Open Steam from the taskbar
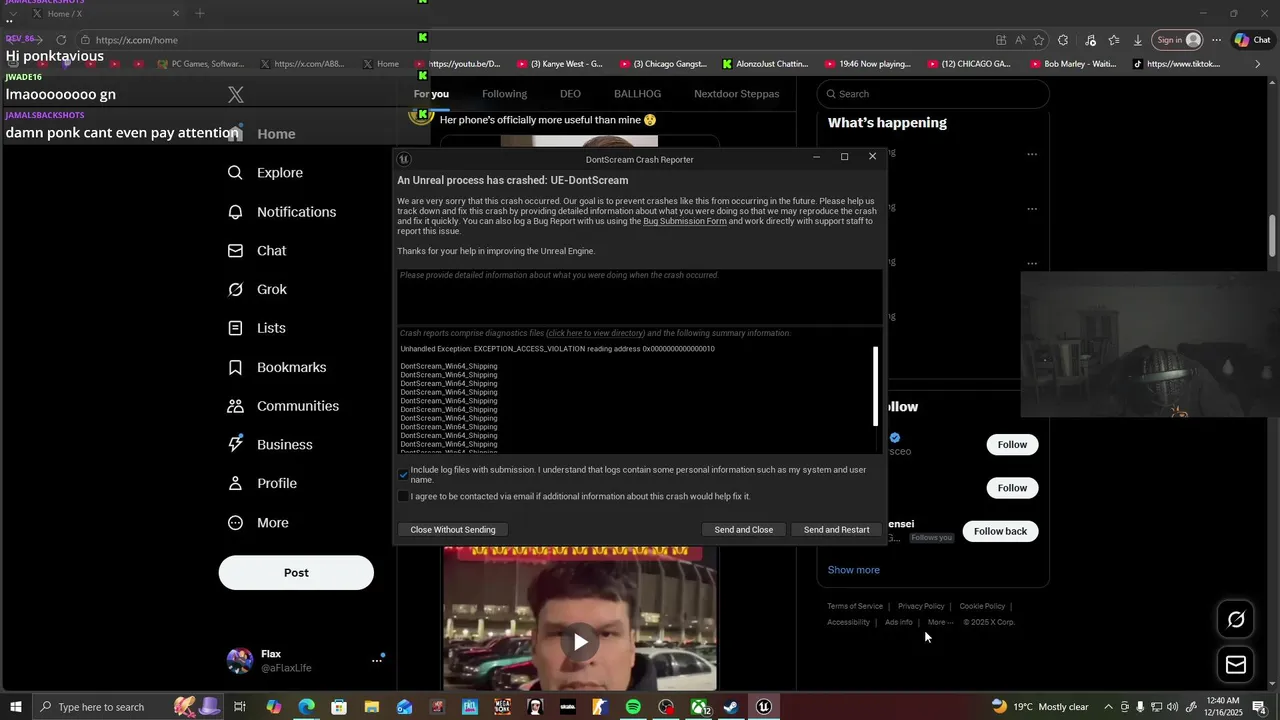Screen dimensions: 1280x720 coord(731,707)
